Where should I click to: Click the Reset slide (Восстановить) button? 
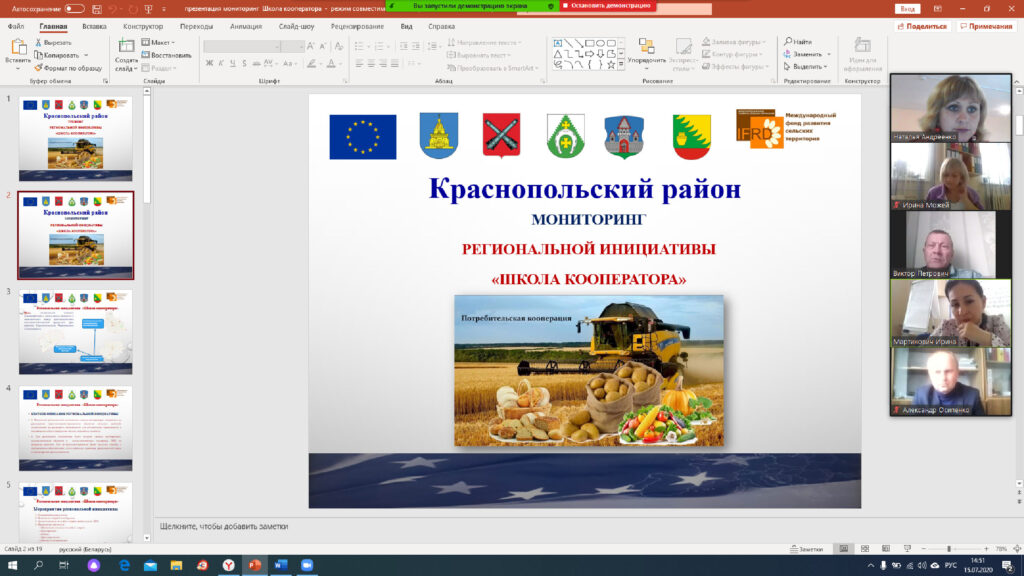pyautogui.click(x=167, y=56)
